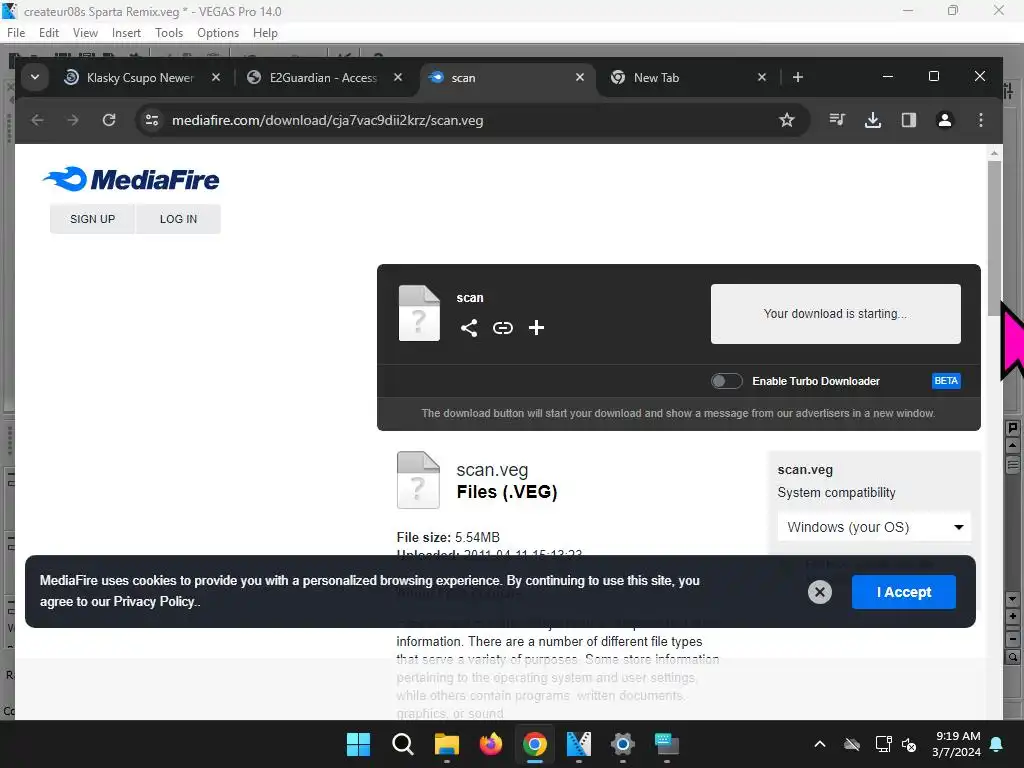The height and width of the screenshot is (768, 1024).
Task: Click the address bar URL
Action: point(327,120)
